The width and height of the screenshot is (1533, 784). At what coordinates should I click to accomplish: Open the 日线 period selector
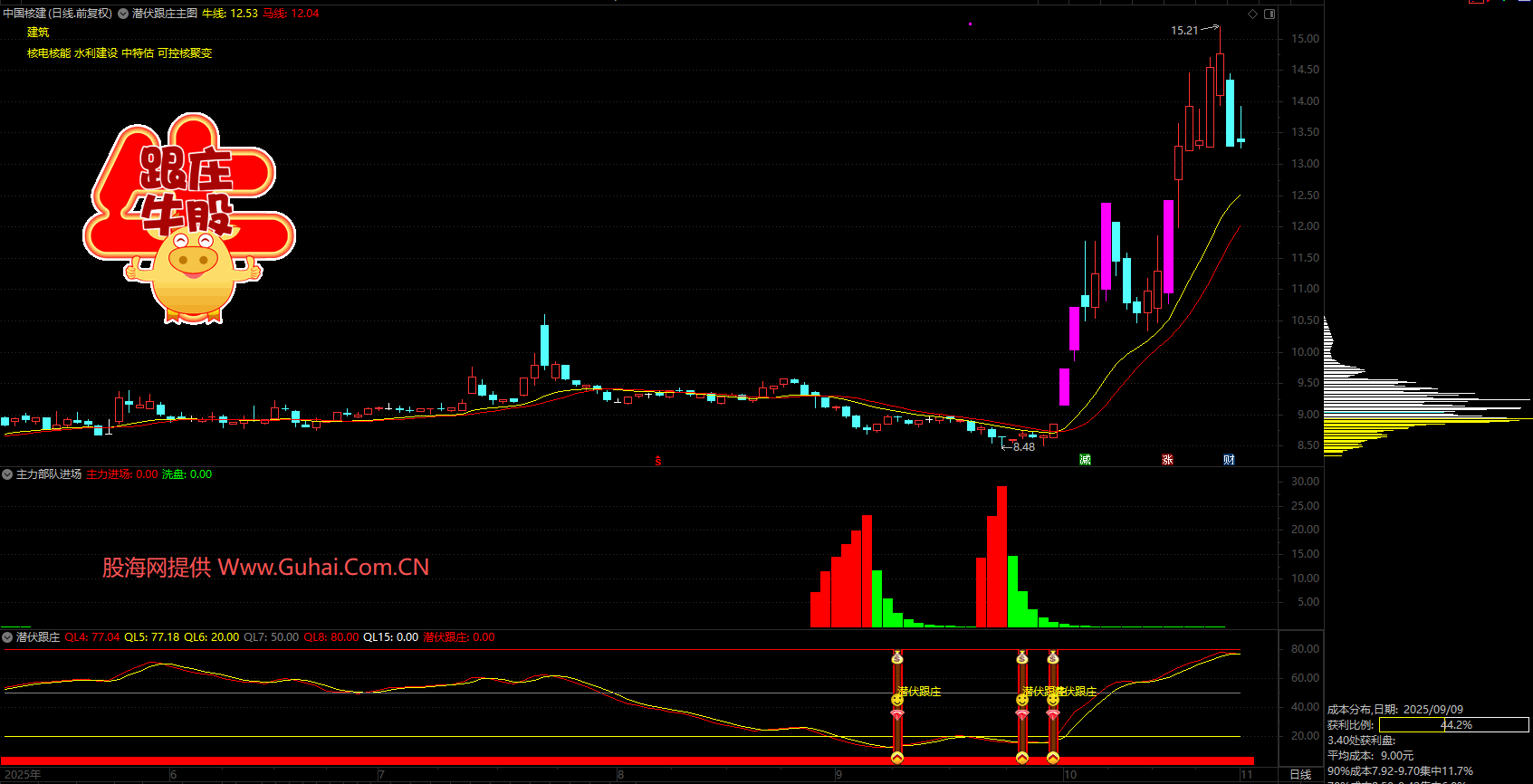click(1300, 774)
